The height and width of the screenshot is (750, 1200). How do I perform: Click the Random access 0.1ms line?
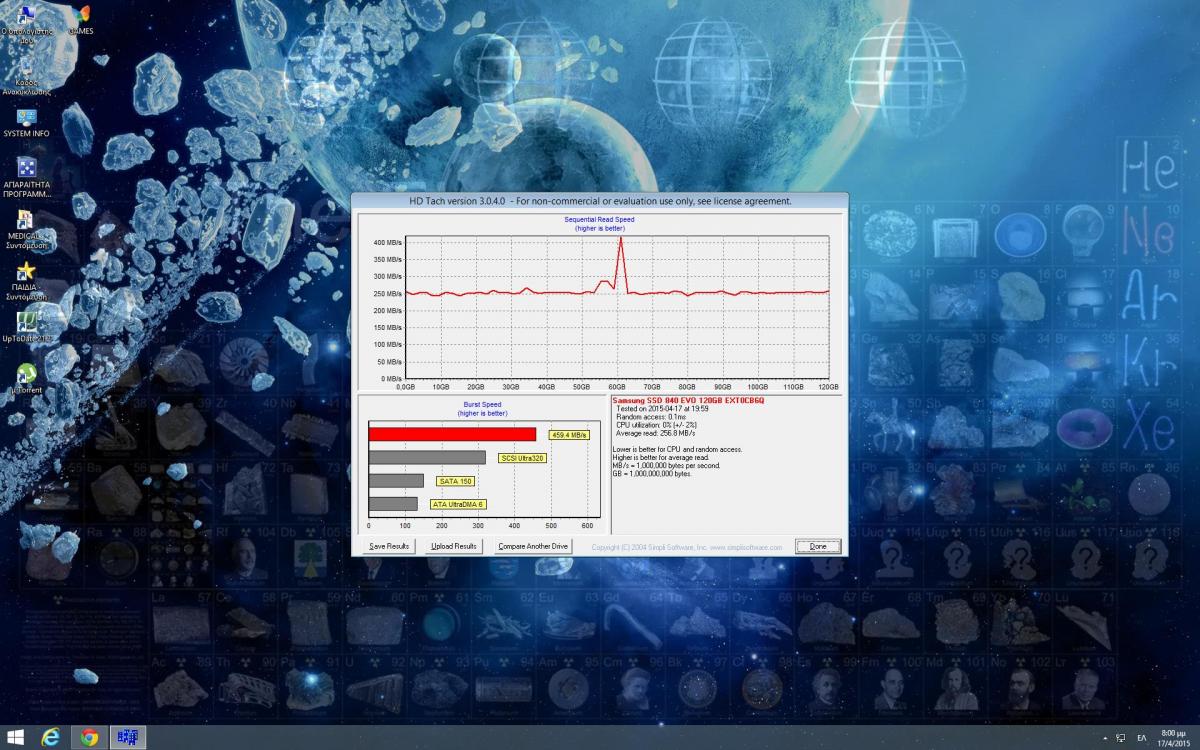(650, 417)
